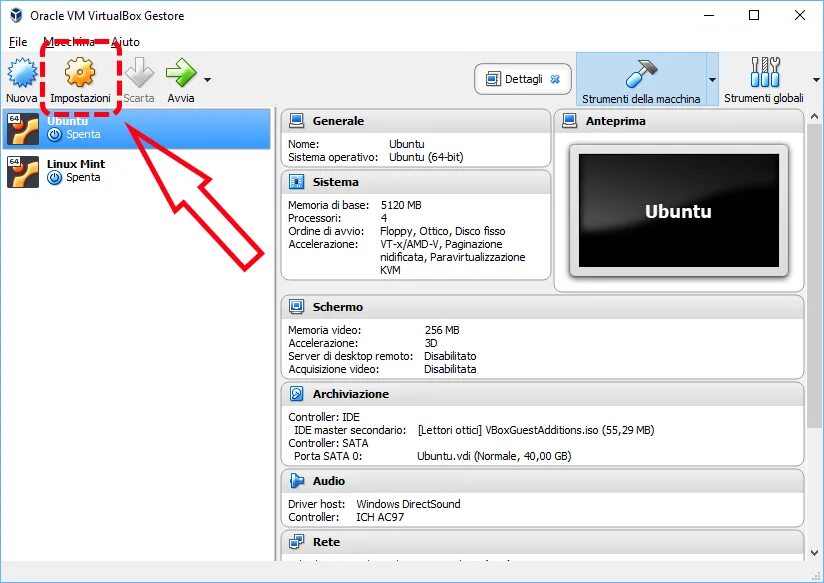Click the Server di desktop remoto Disabilitato value
The height and width of the screenshot is (583, 824).
coord(450,356)
